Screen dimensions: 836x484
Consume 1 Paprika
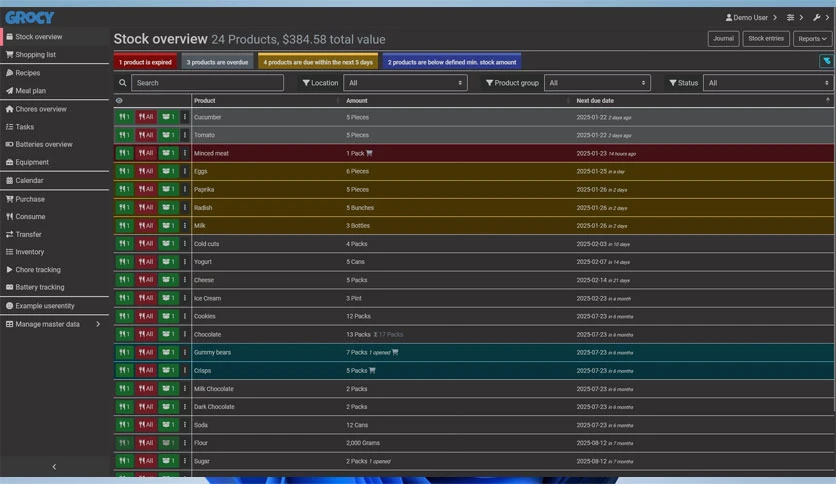pyautogui.click(x=124, y=189)
